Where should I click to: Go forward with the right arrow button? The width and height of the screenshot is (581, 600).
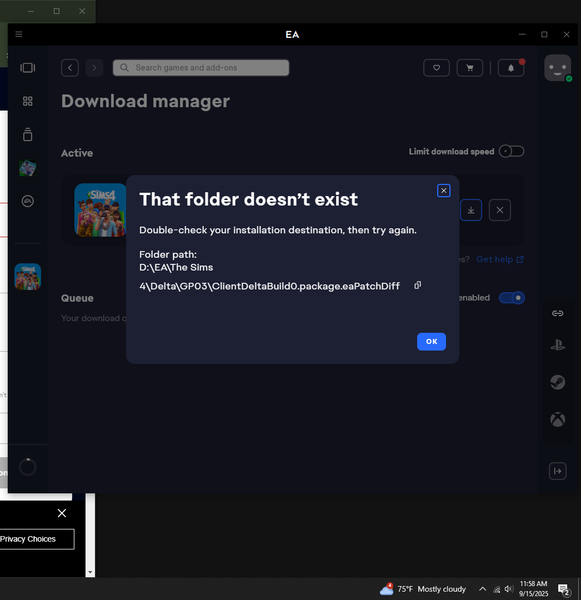[x=94, y=68]
